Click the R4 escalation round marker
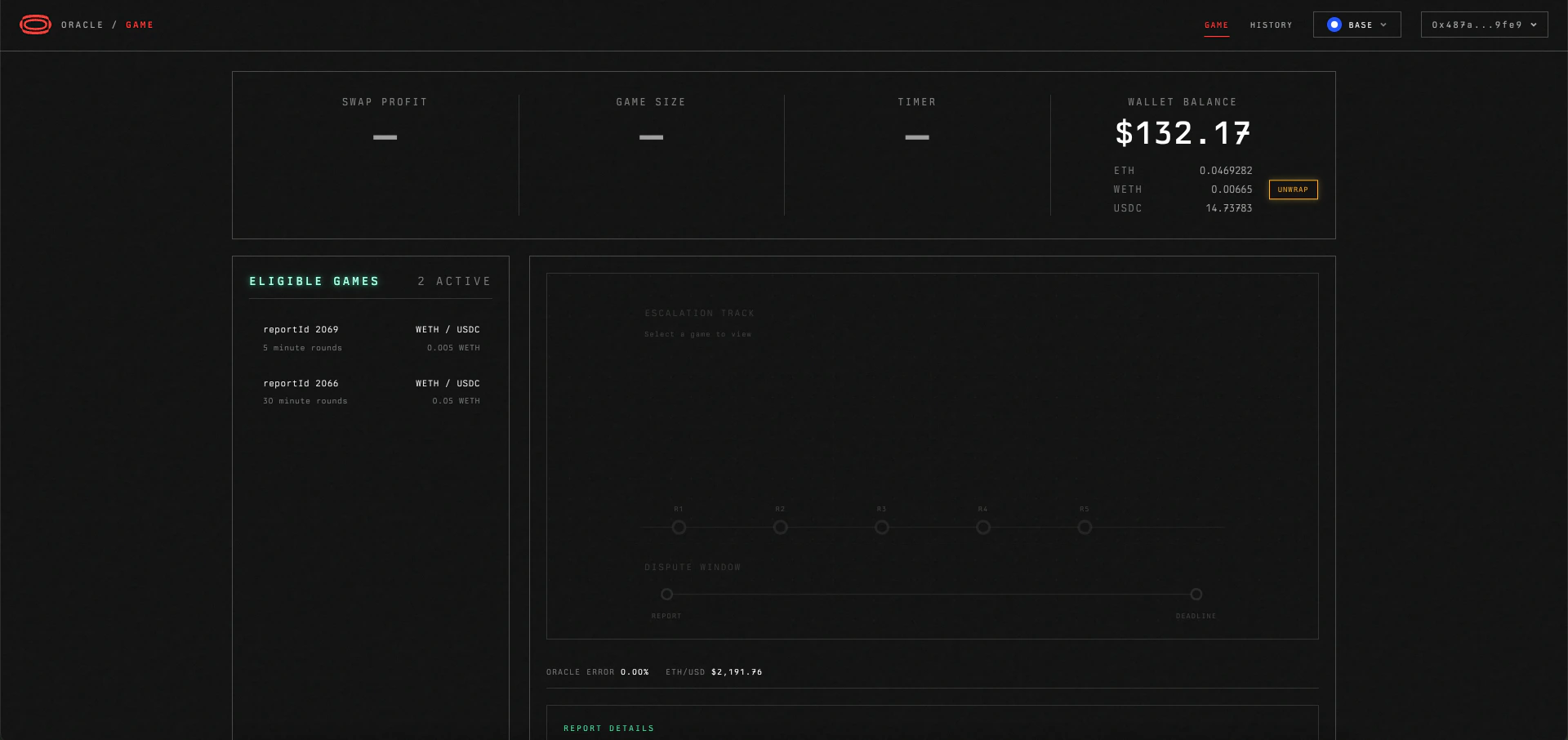The image size is (1568, 740). (x=983, y=528)
